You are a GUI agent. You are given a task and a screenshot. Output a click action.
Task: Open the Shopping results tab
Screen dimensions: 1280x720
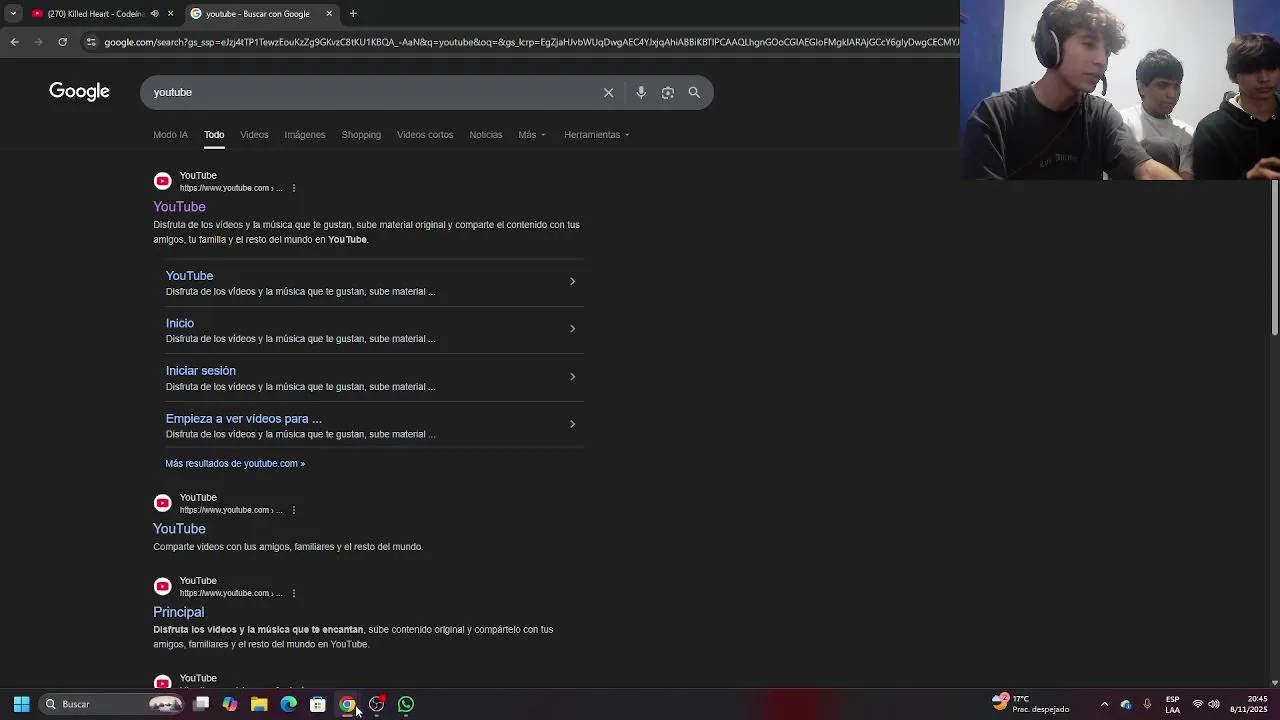tap(361, 134)
